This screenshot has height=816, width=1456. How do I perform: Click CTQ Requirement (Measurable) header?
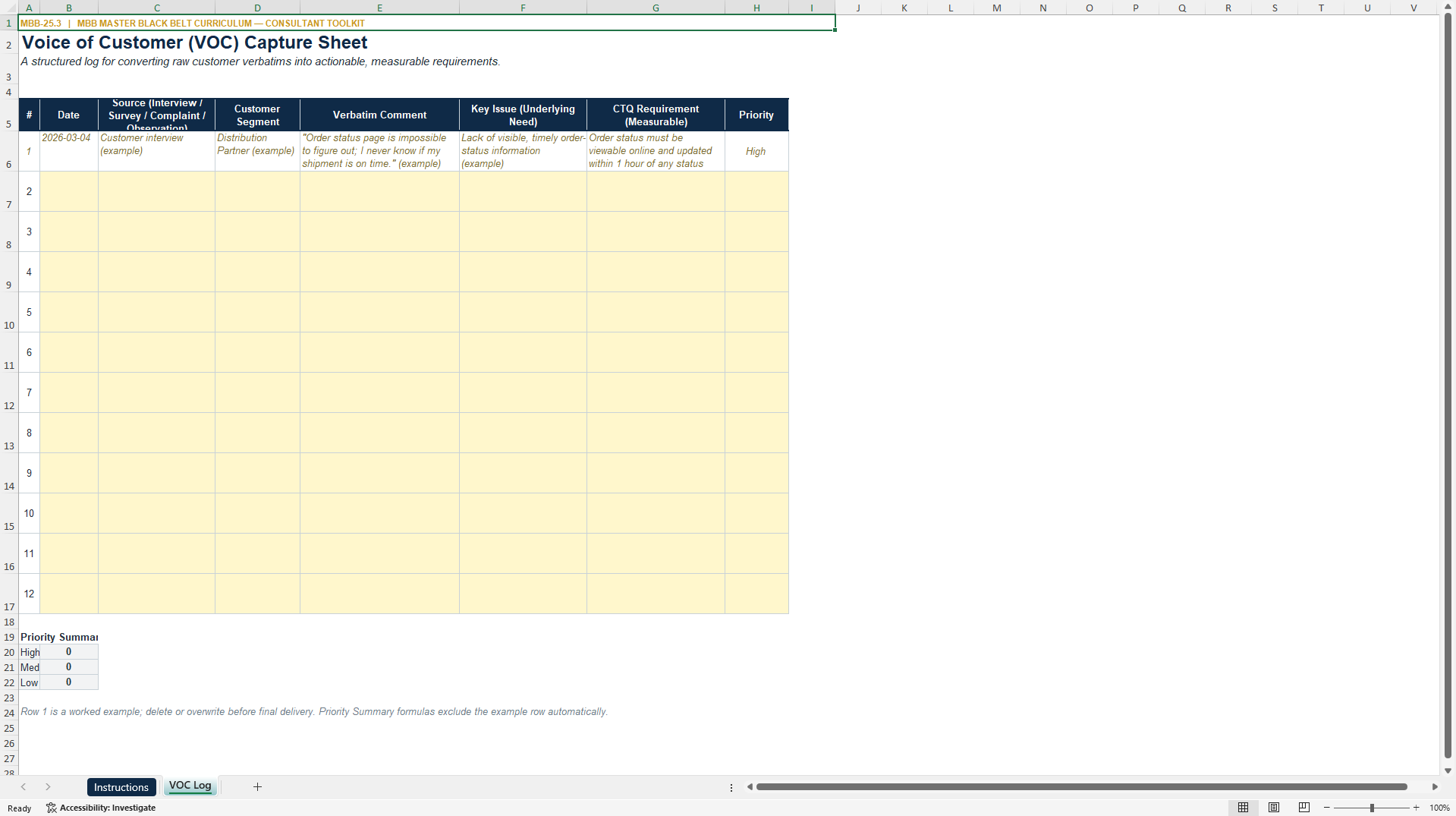656,115
